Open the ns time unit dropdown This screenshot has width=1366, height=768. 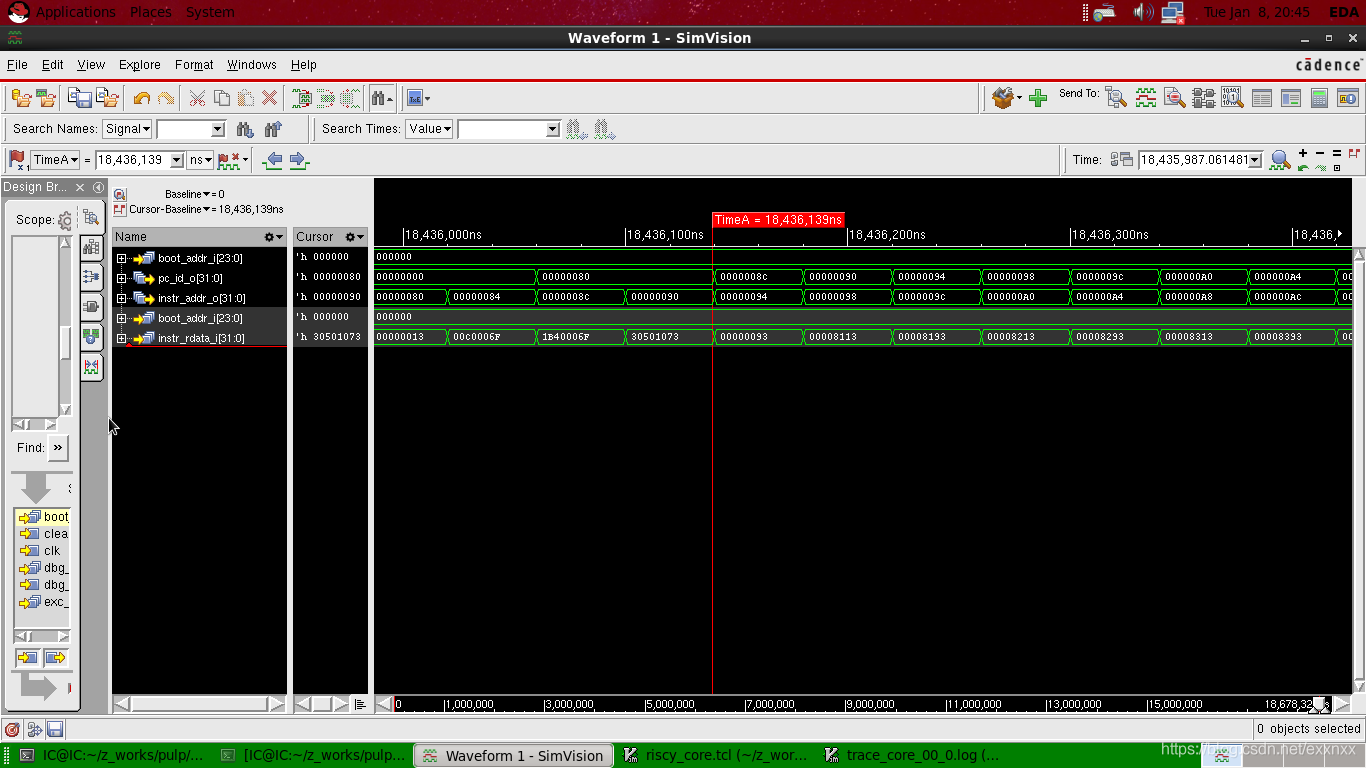(201, 160)
